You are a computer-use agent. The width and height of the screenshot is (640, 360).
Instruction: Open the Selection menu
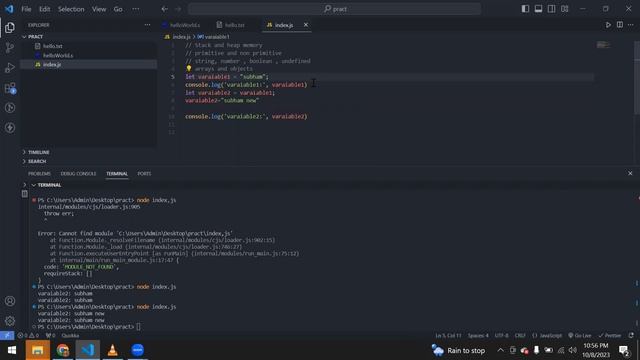point(71,9)
